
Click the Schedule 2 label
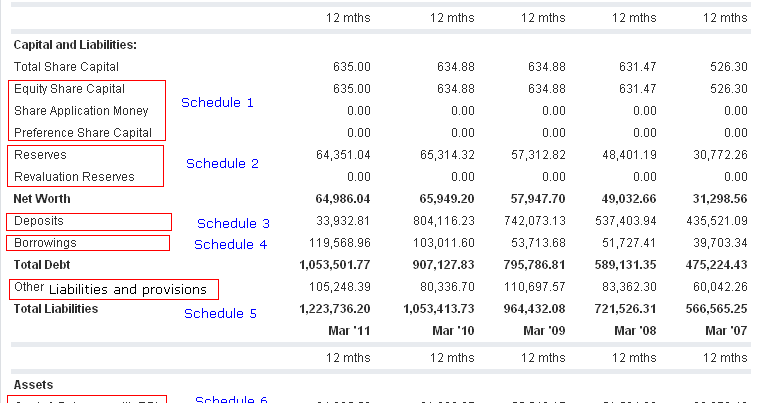click(222, 163)
